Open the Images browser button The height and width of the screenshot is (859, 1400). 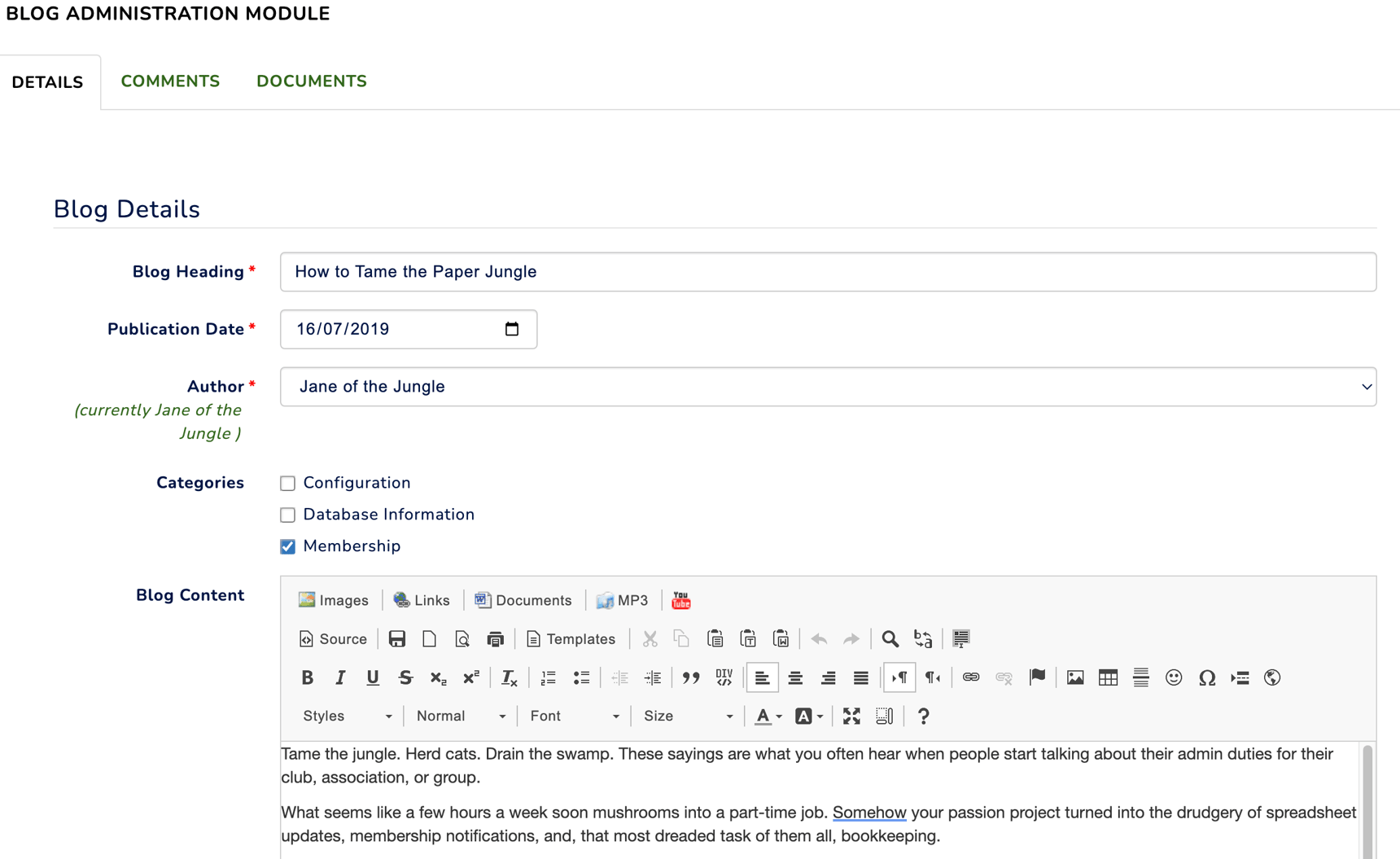333,601
